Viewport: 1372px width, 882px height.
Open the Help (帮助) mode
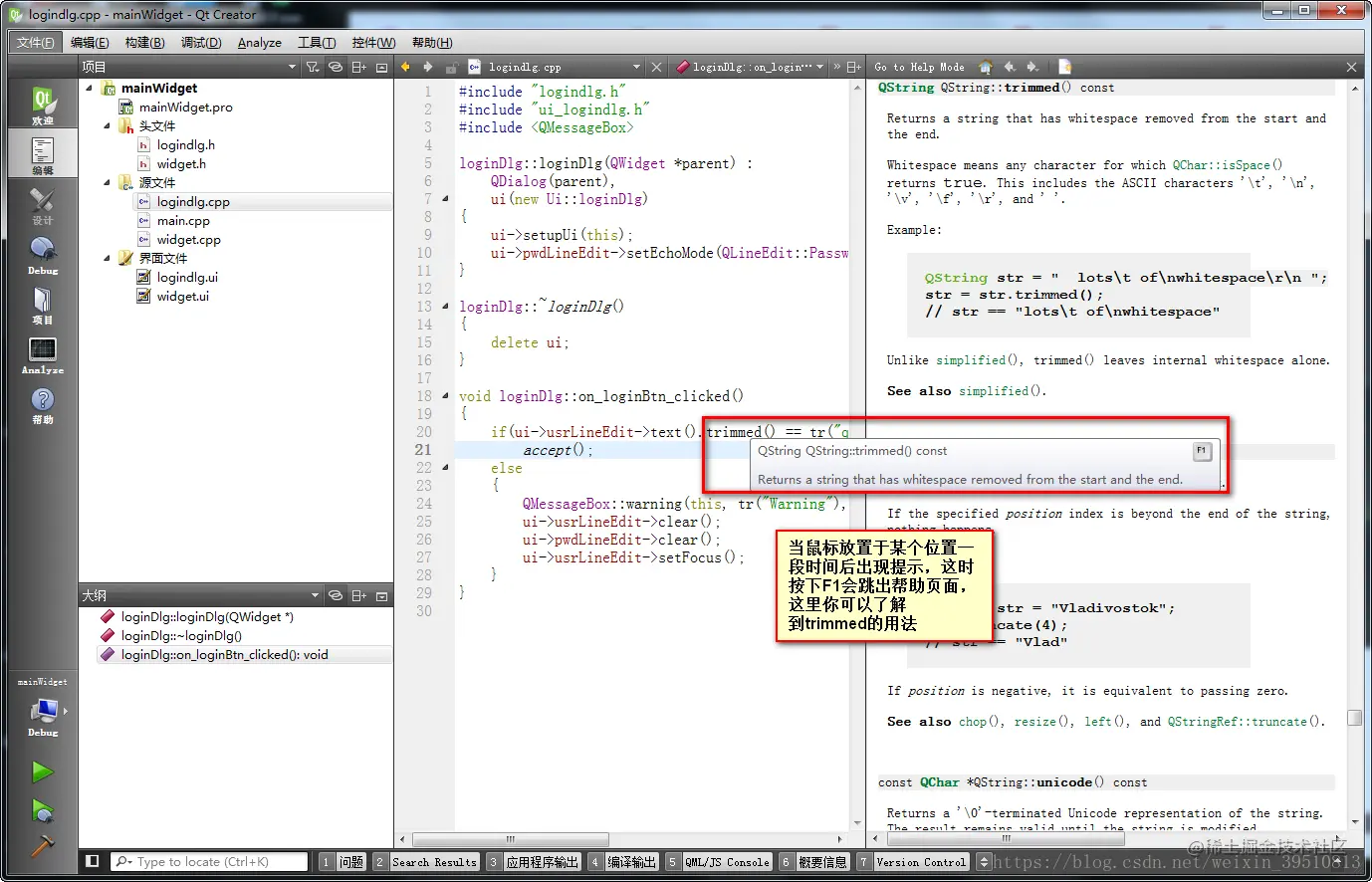click(42, 403)
